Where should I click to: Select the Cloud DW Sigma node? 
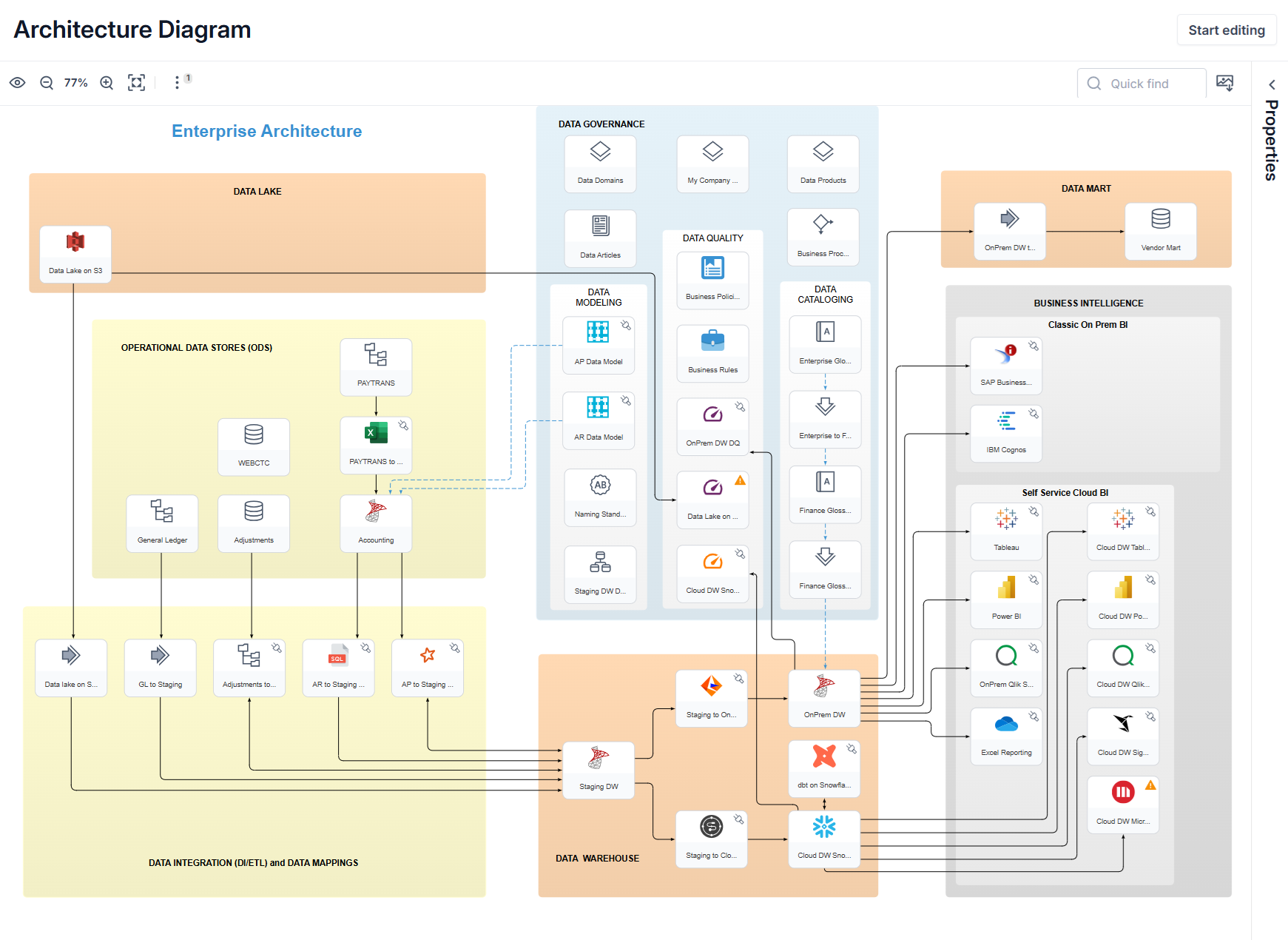click(x=1123, y=736)
